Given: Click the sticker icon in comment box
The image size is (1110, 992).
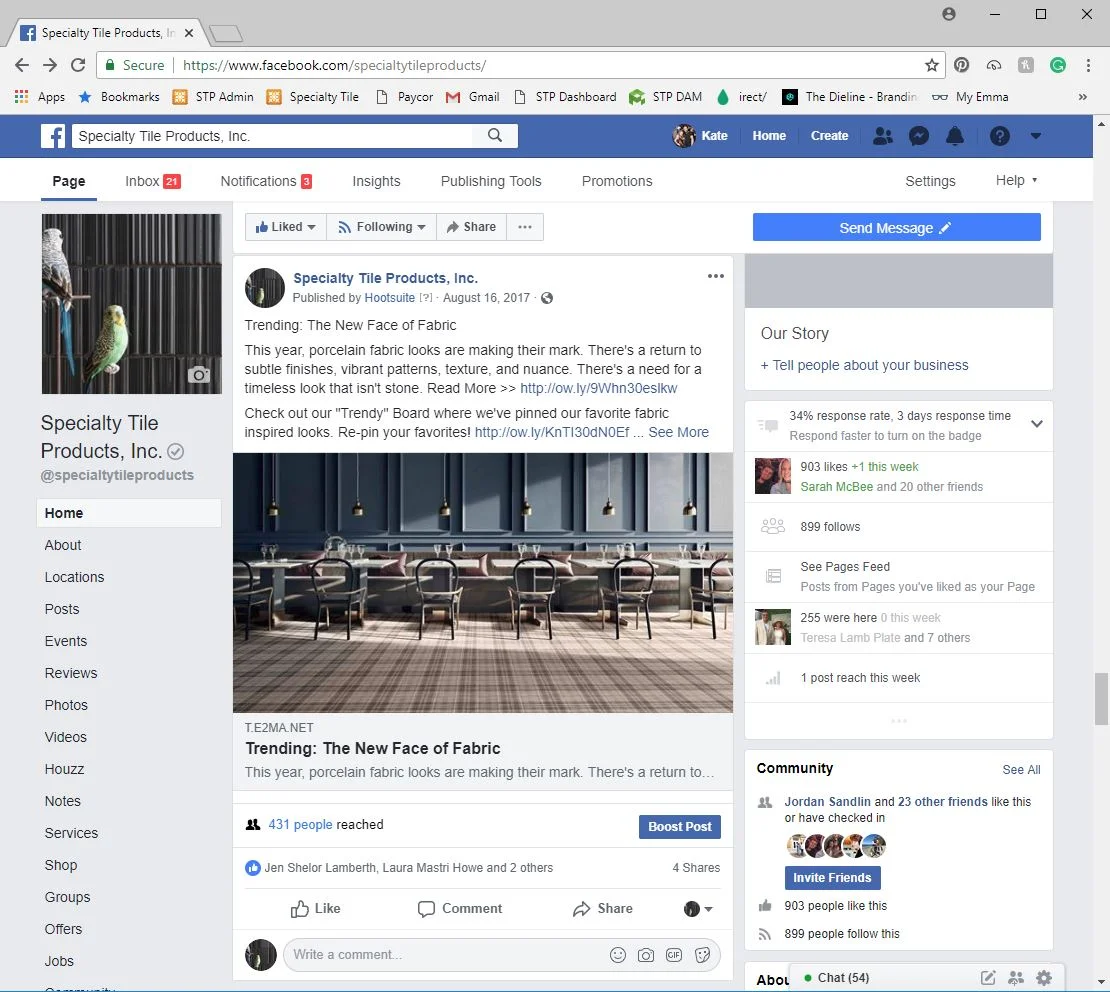Looking at the screenshot, I should tap(702, 955).
